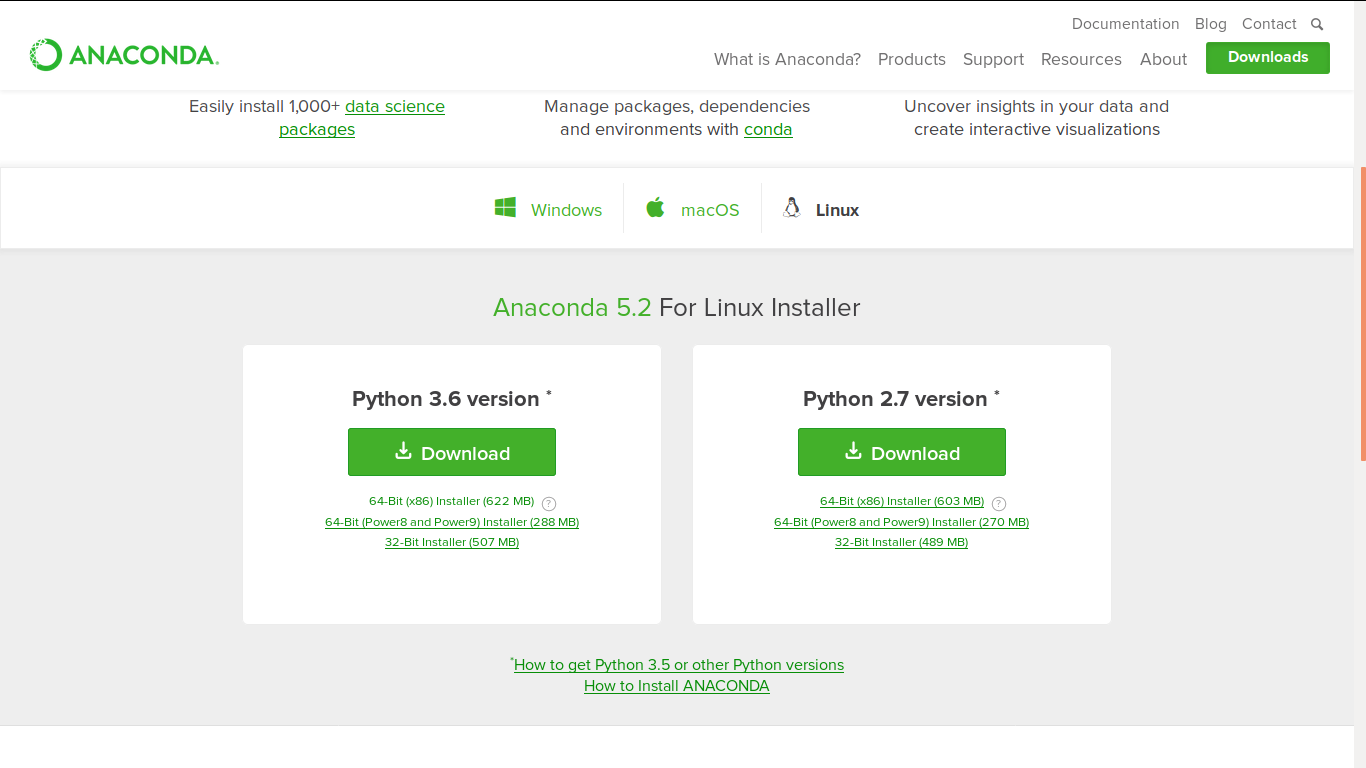
Task: Download Anaconda with Python 3.6
Action: (451, 451)
